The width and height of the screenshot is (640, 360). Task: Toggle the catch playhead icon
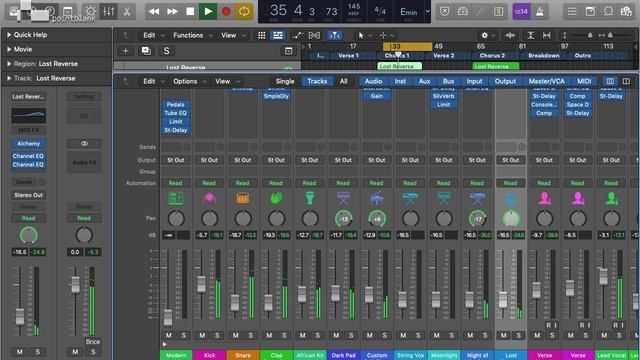point(334,36)
